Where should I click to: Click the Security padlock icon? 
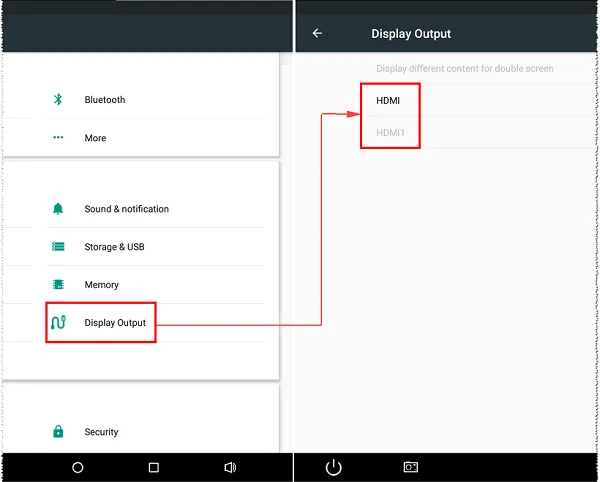pos(58,432)
